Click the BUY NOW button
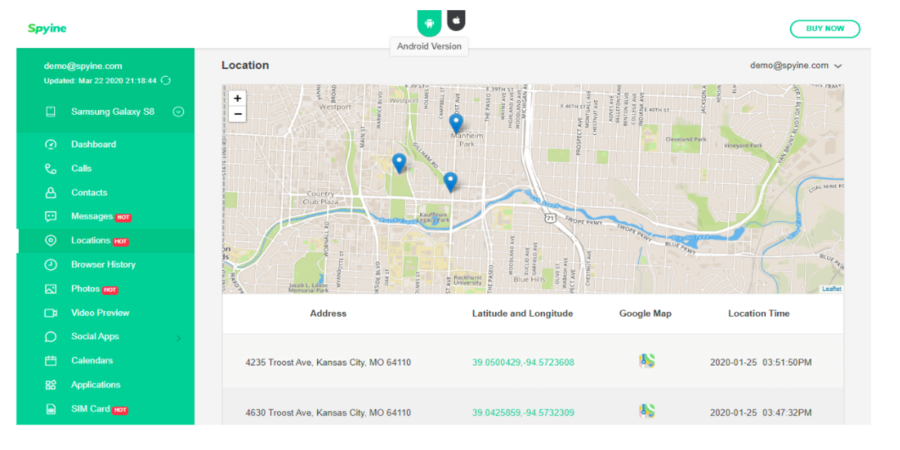Viewport: 900px width, 450px height. [x=825, y=29]
